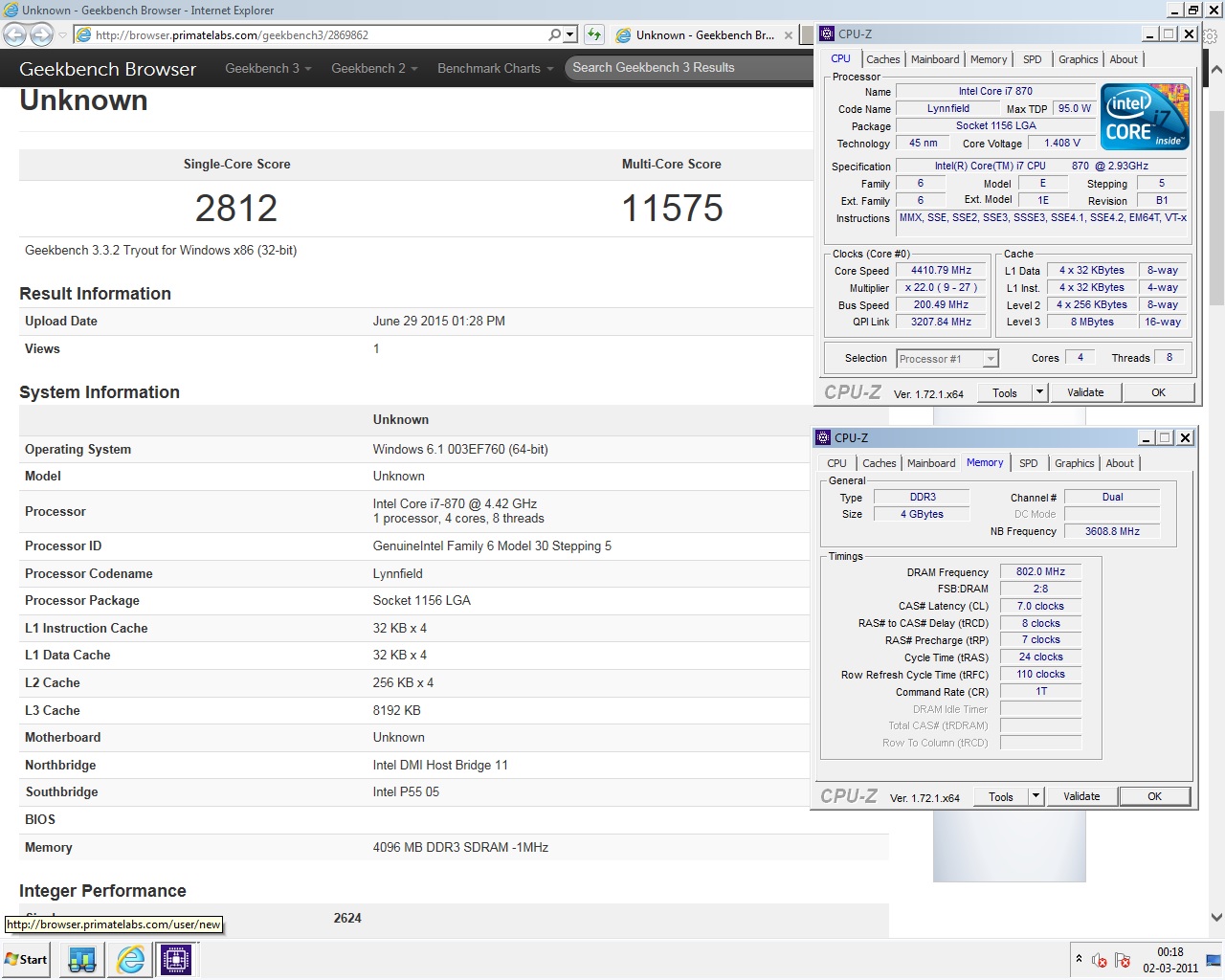The width and height of the screenshot is (1225, 980).
Task: Select Memory tab in lower CPU-Z window
Action: point(985,462)
